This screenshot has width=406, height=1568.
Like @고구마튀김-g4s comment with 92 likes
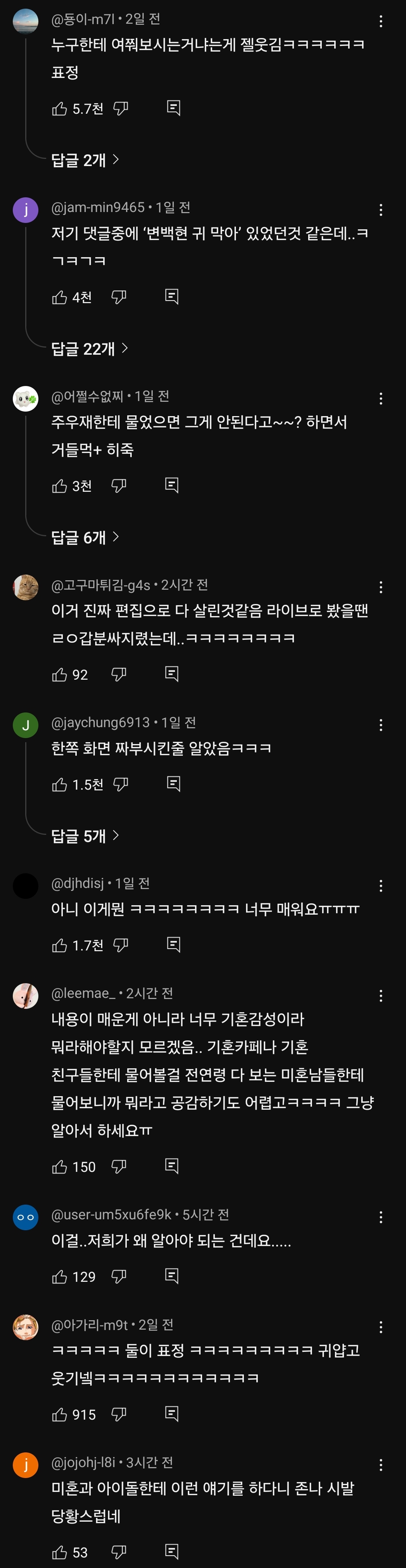(x=59, y=674)
